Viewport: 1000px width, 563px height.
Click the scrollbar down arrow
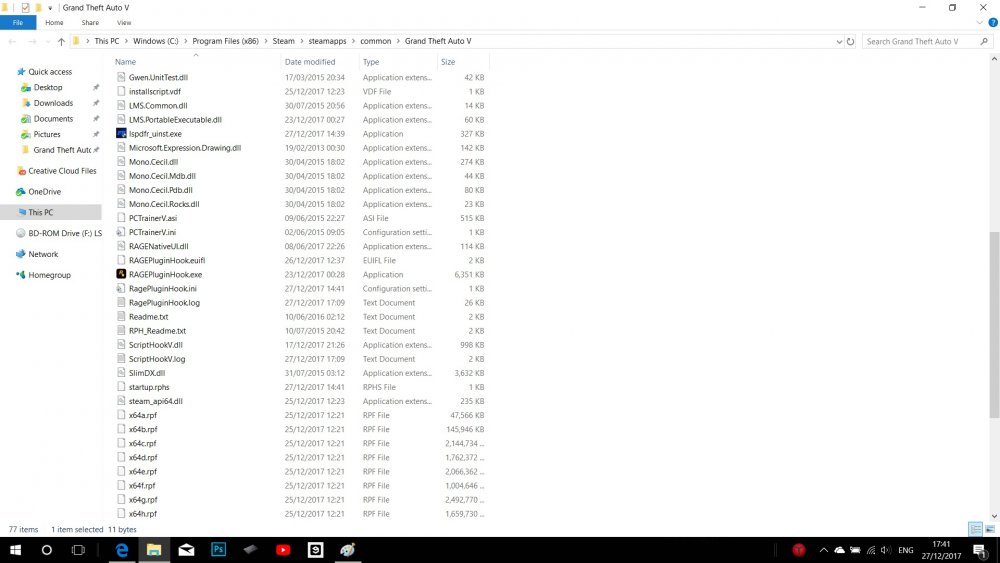(994, 516)
